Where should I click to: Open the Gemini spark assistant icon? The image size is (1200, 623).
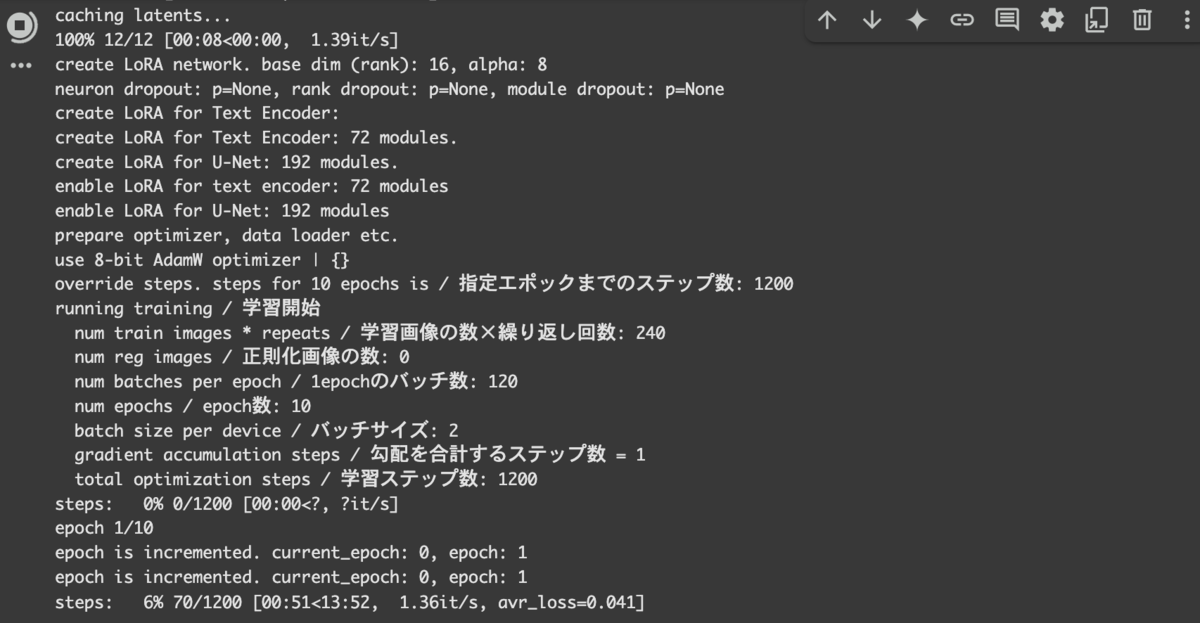(917, 19)
